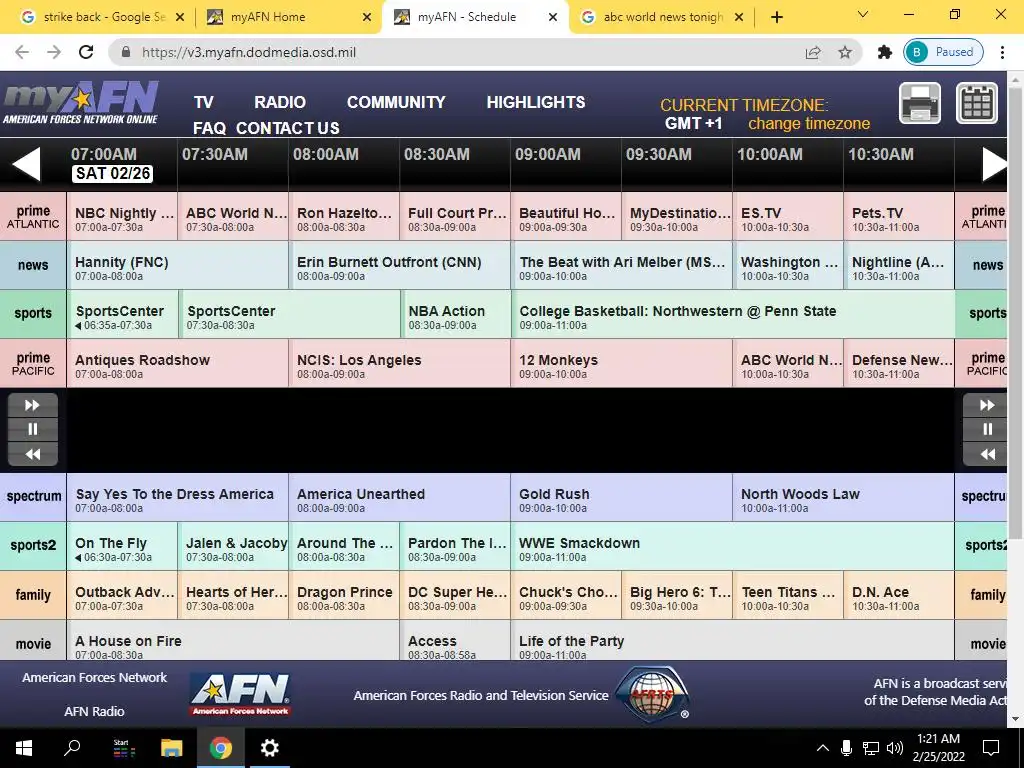1024x768 pixels.
Task: Open the calendar date picker icon
Action: coord(977,103)
